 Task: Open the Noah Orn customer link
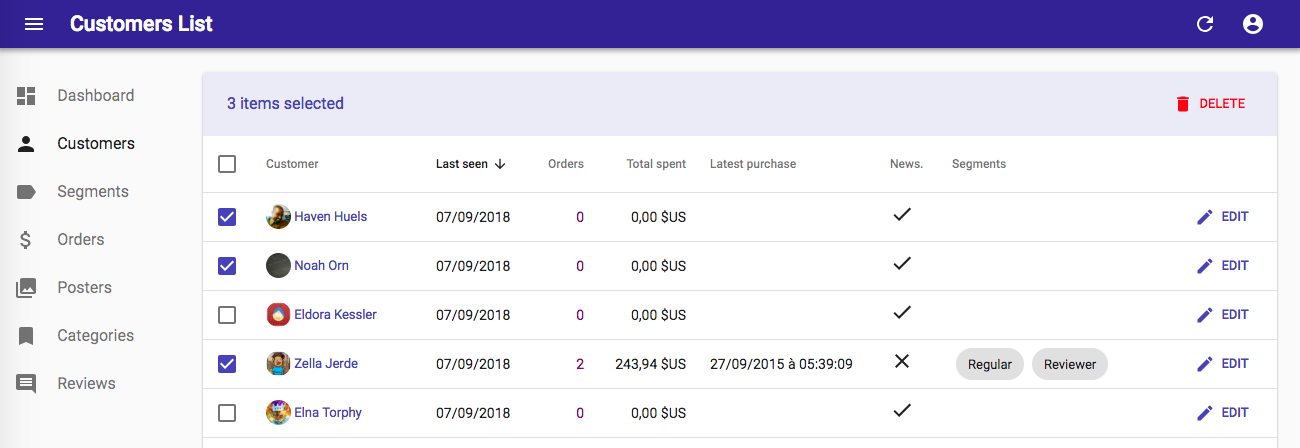click(x=321, y=266)
